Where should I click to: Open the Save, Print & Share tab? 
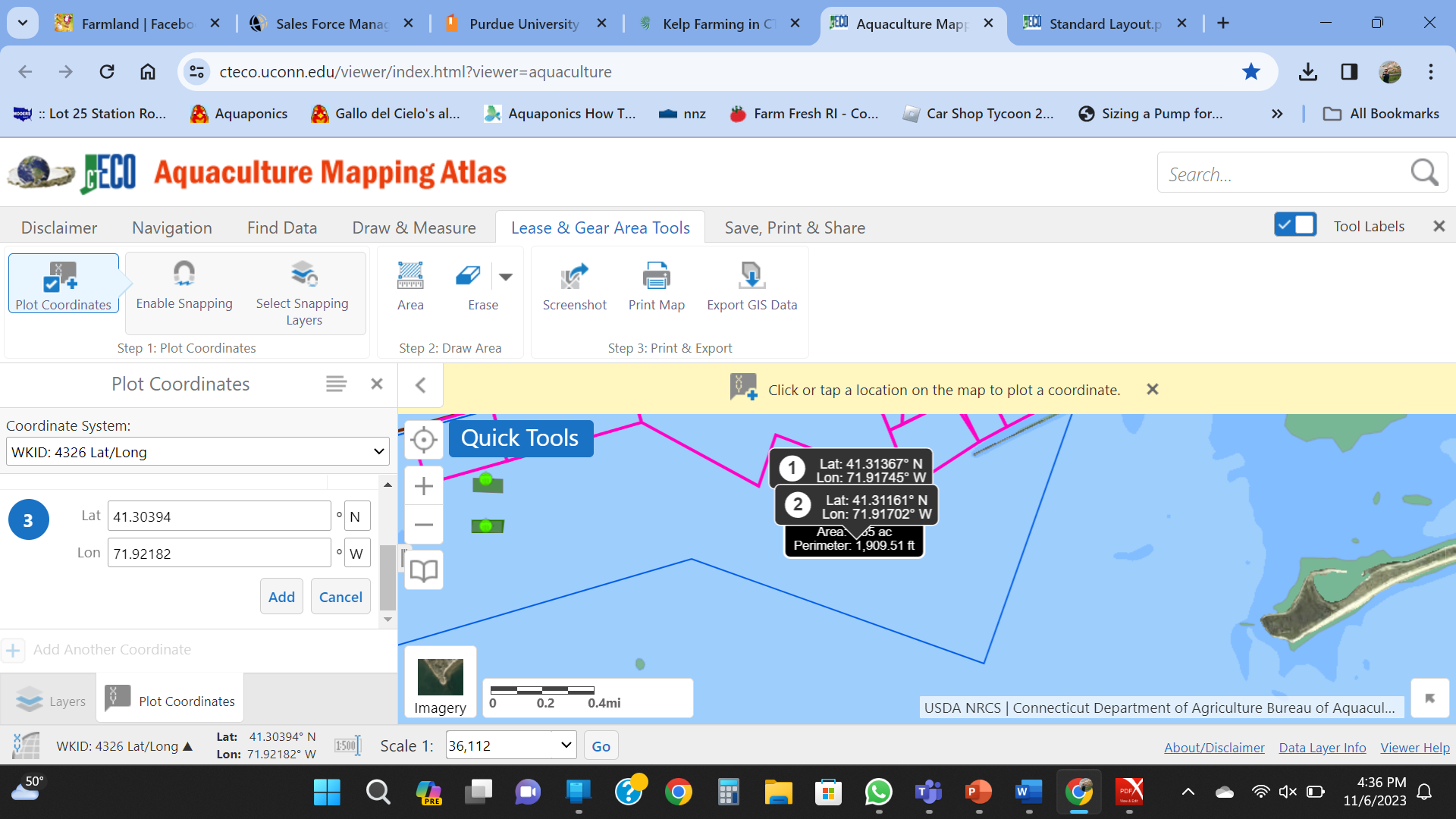pyautogui.click(x=795, y=227)
